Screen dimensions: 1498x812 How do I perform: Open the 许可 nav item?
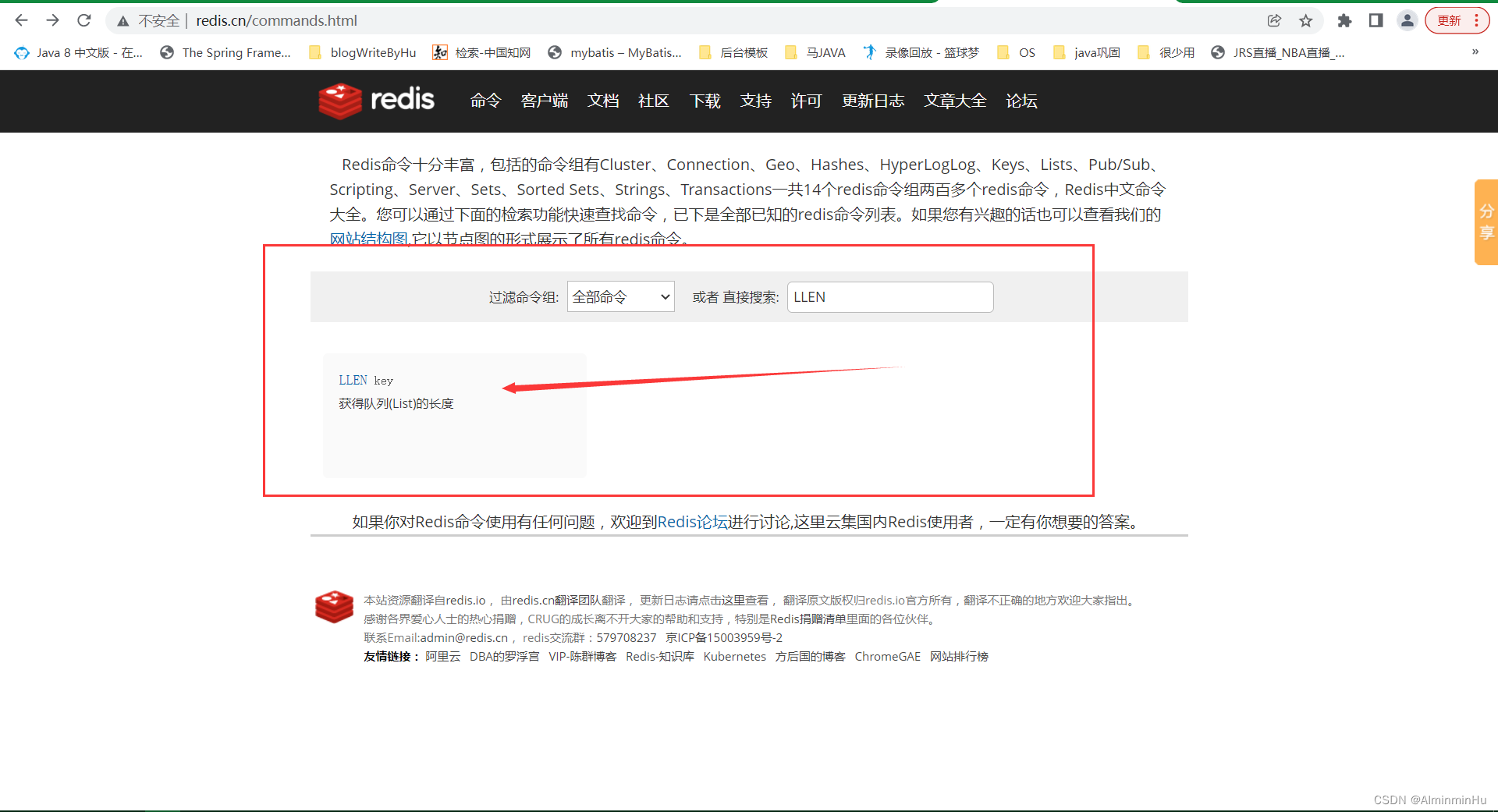(806, 101)
